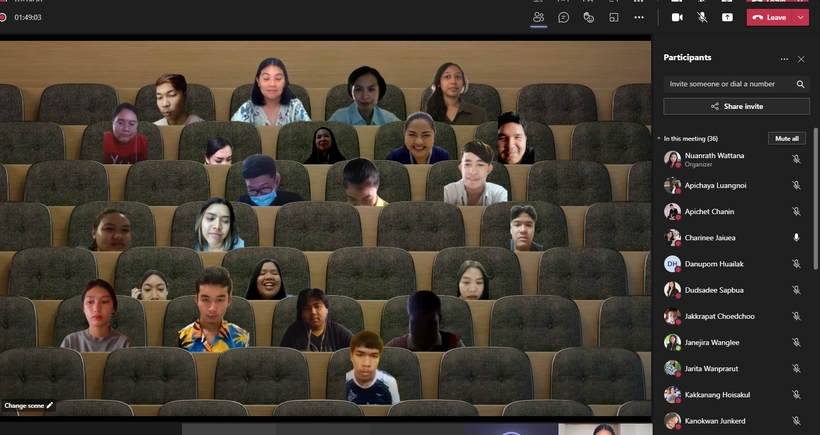Expand the Leave options dropdown arrow
Viewport: 820px width, 435px height.
[801, 17]
